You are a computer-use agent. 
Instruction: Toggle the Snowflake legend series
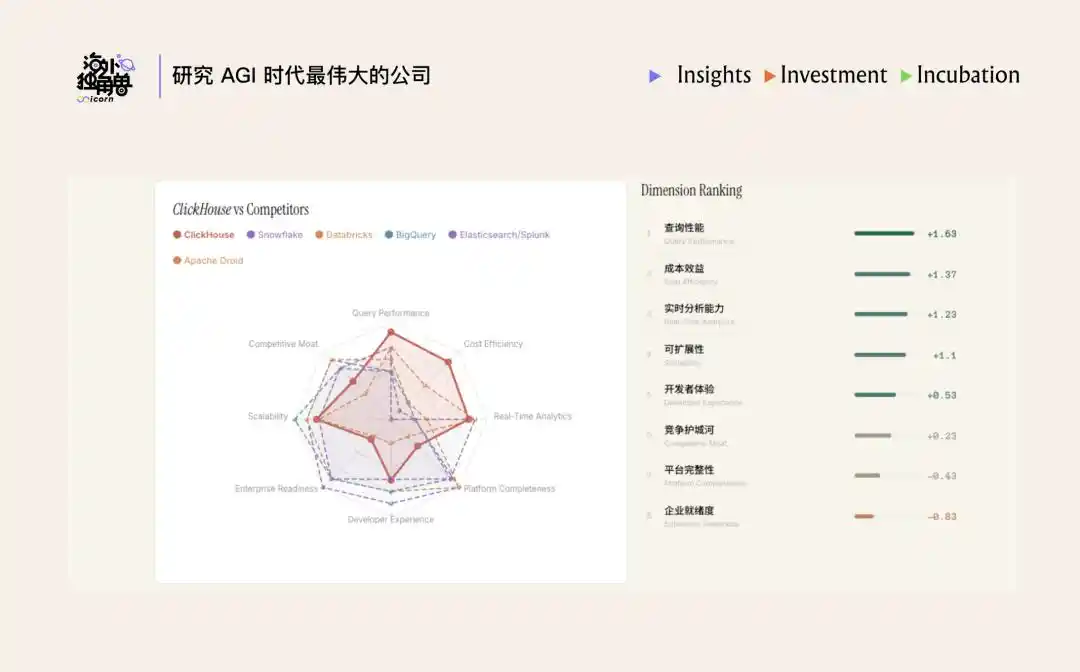pyautogui.click(x=275, y=235)
